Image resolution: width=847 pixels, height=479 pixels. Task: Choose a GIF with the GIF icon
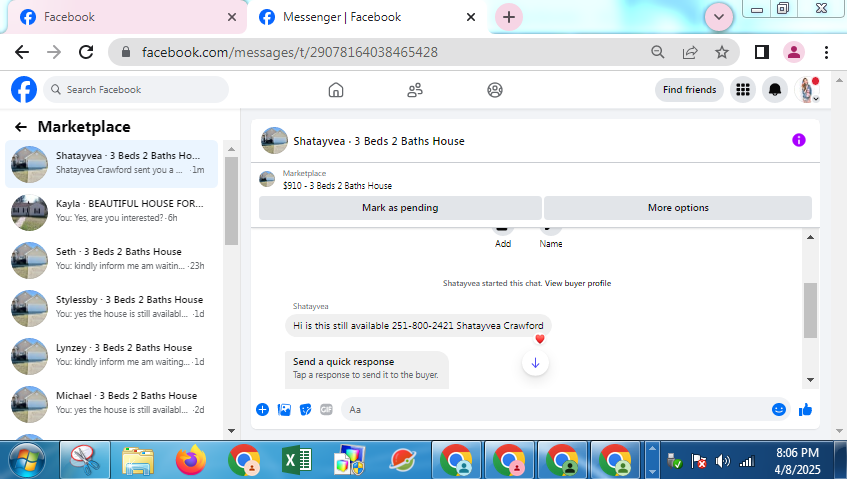[326, 409]
